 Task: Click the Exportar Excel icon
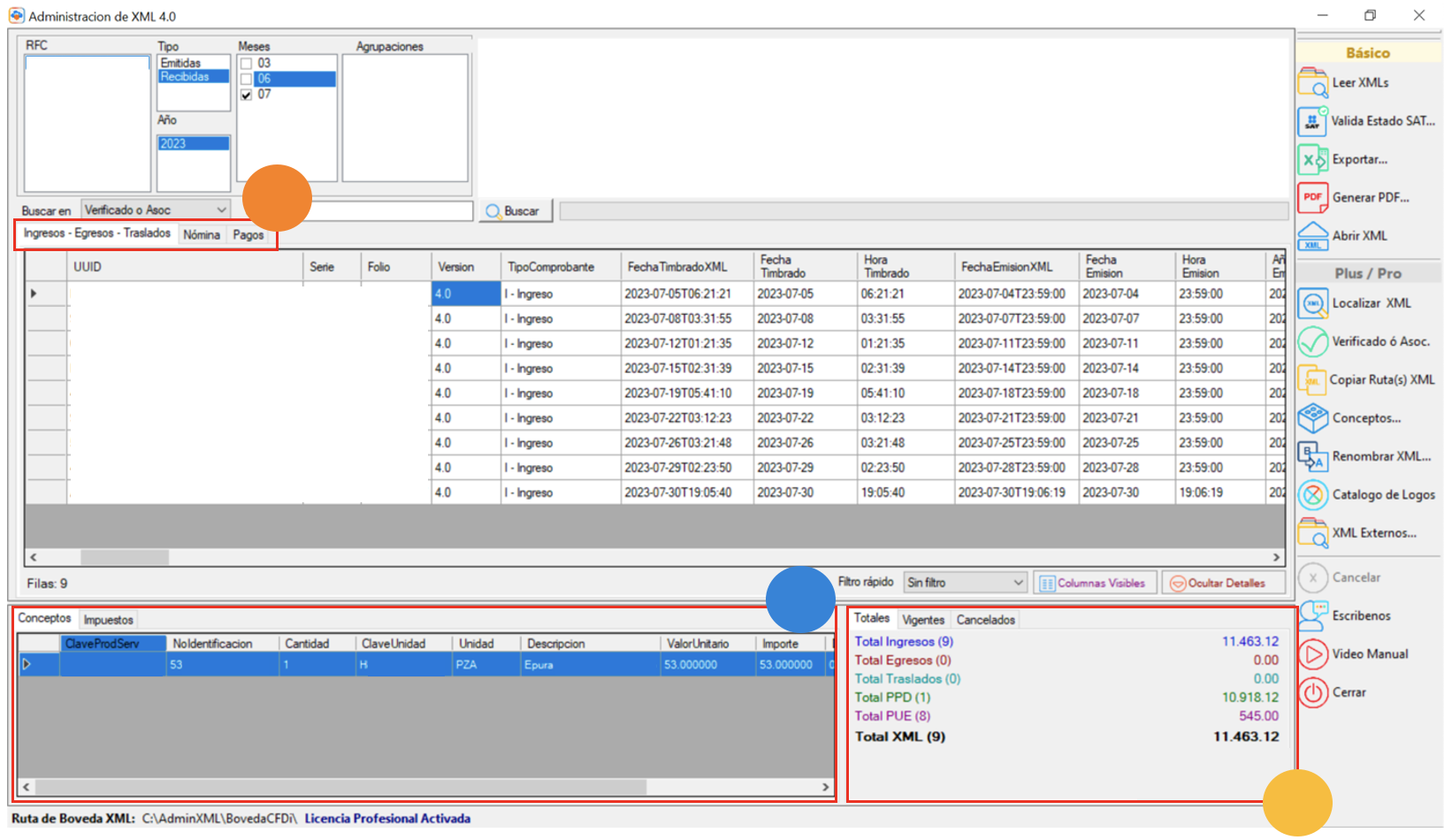tap(1313, 160)
